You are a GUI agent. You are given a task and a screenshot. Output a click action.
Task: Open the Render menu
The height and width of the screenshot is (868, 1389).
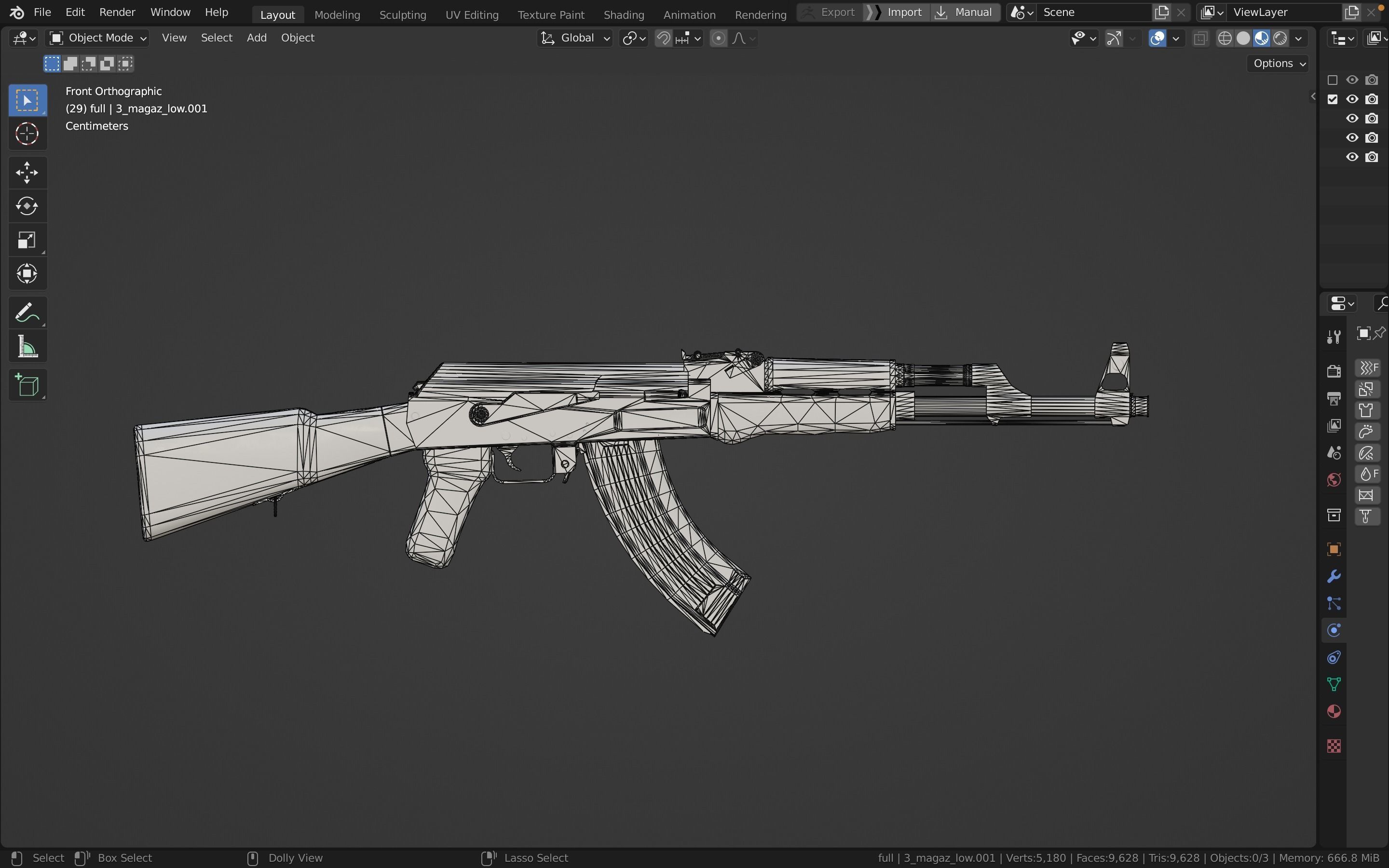click(x=117, y=12)
